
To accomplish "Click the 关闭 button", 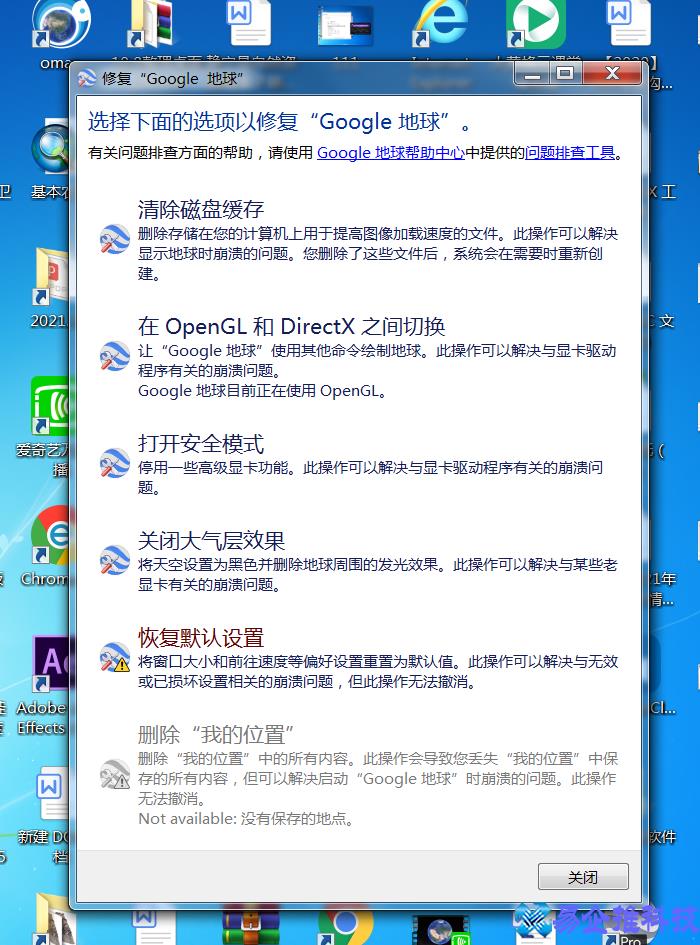I will click(583, 877).
